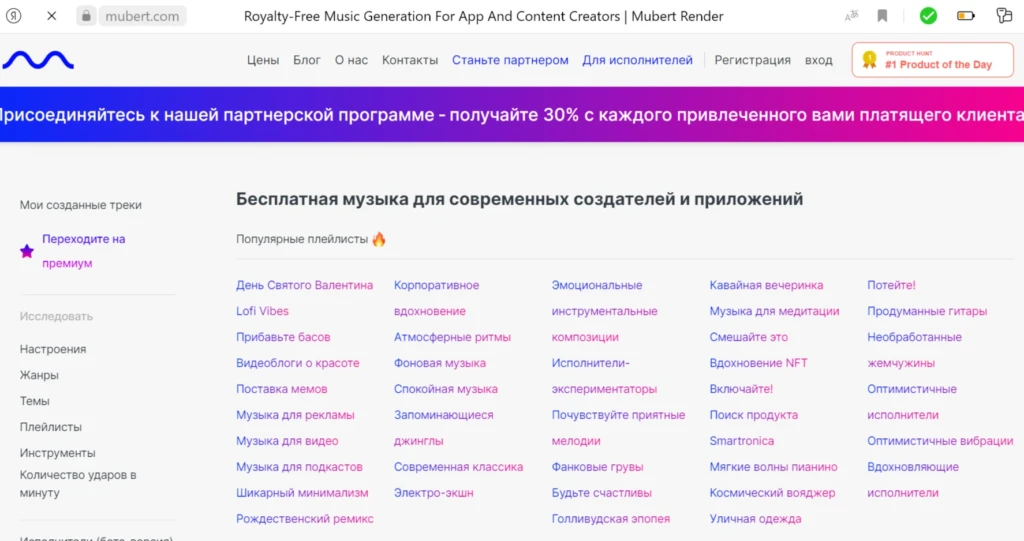Select Жанры in the sidebar
This screenshot has height=541, width=1024.
(x=39, y=375)
